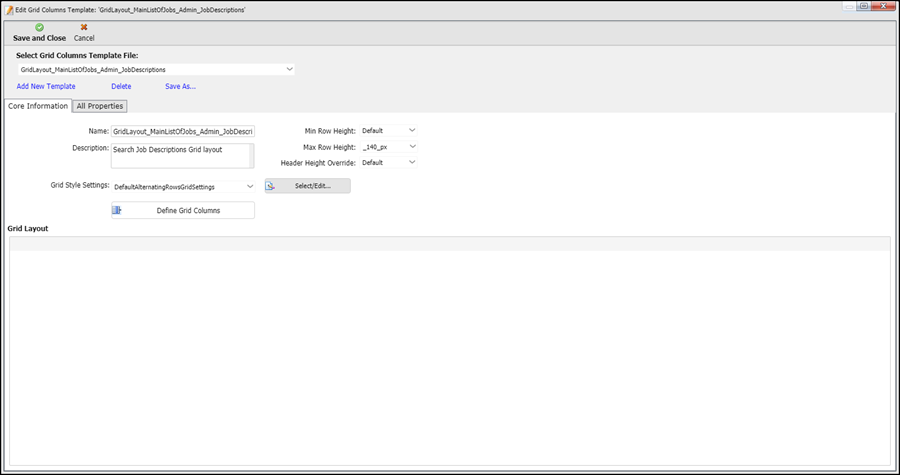Viewport: 900px width, 475px height.
Task: Click the empty Grid Layout preview area
Action: click(x=449, y=358)
